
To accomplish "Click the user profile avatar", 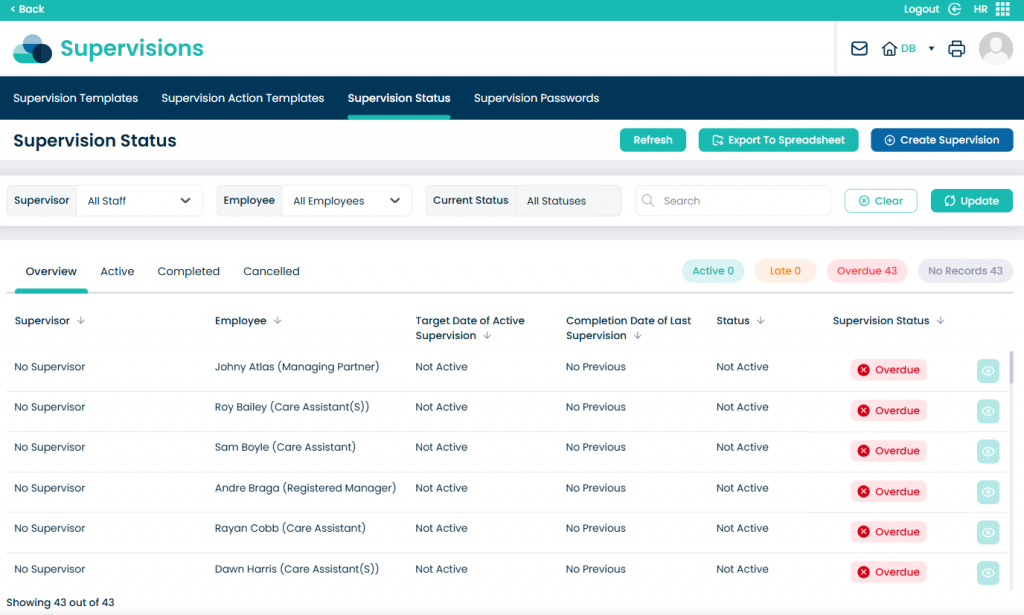I will 995,48.
